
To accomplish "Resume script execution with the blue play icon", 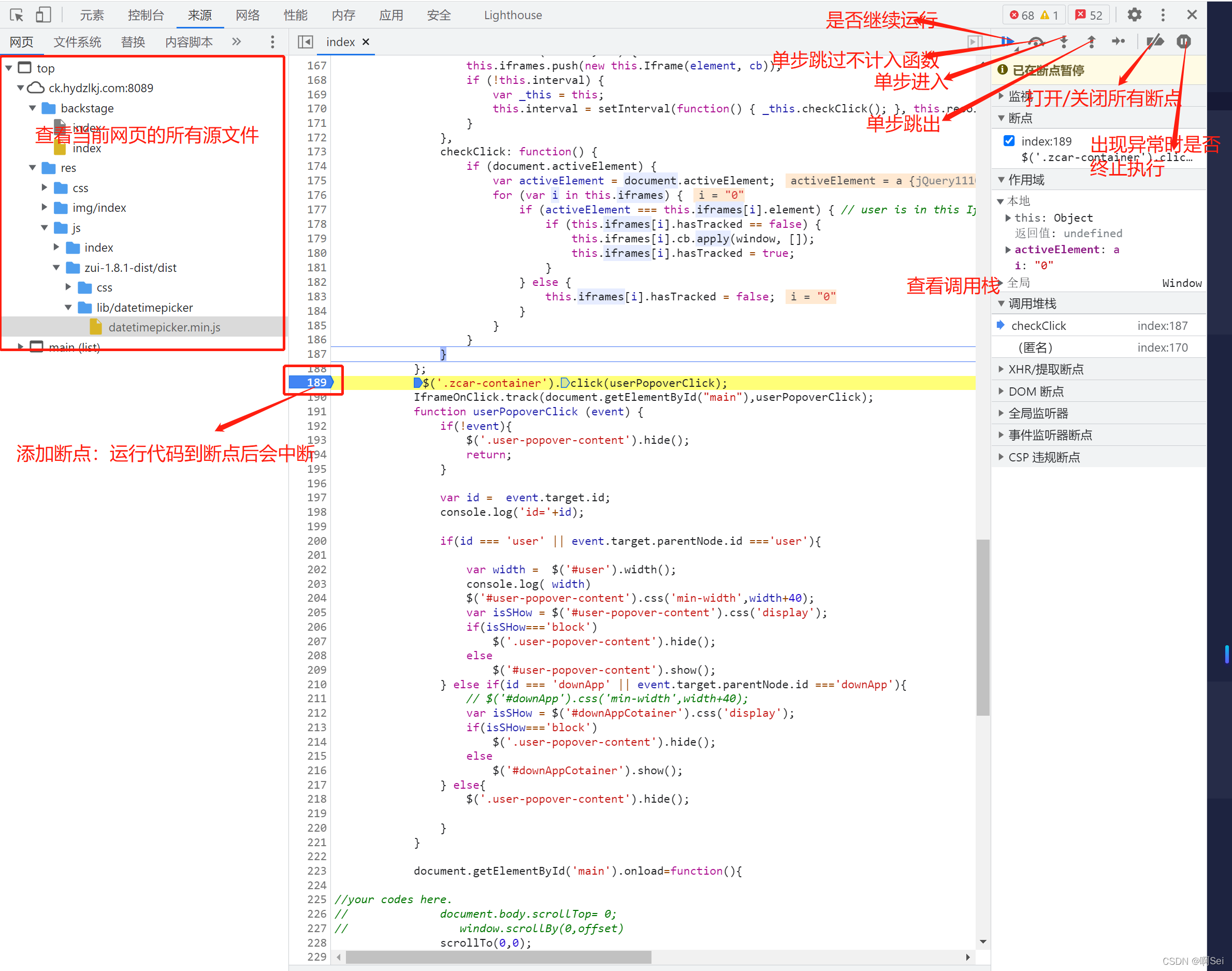I will pyautogui.click(x=1008, y=41).
